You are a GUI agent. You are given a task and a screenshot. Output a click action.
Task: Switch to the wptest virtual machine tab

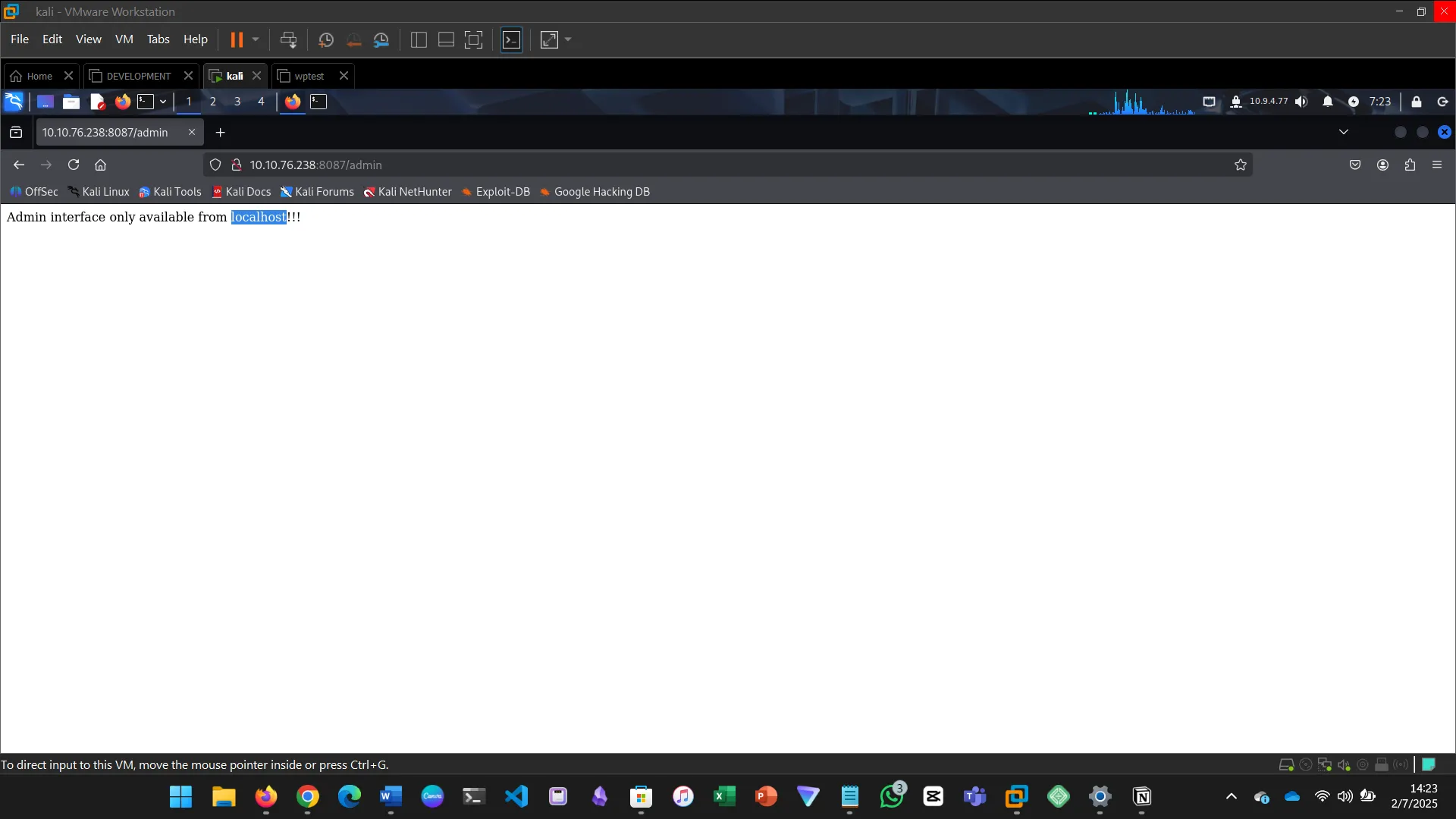[x=308, y=76]
